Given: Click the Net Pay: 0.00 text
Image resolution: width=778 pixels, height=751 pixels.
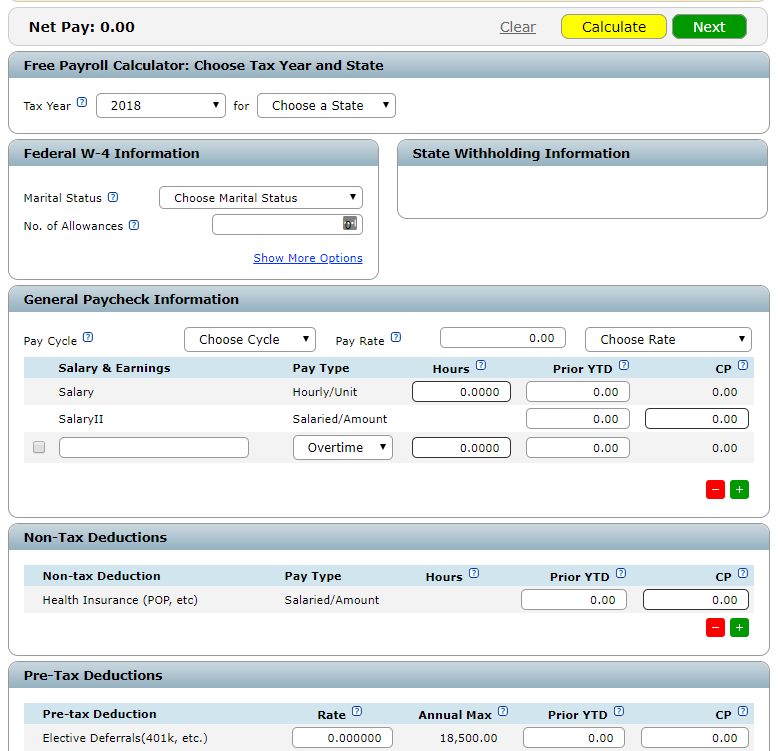Looking at the screenshot, I should tap(82, 27).
